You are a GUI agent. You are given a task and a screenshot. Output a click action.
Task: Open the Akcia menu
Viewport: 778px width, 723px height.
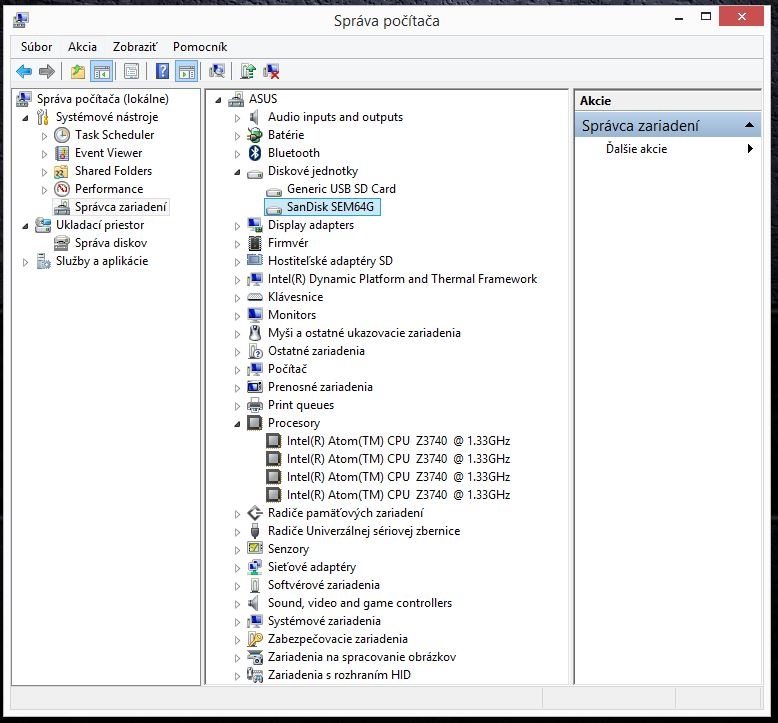pyautogui.click(x=82, y=47)
